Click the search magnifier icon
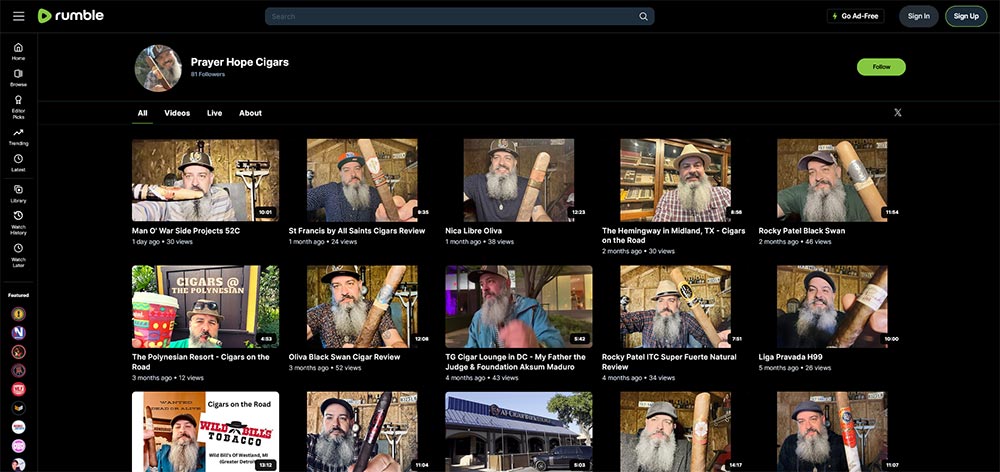 (x=643, y=17)
